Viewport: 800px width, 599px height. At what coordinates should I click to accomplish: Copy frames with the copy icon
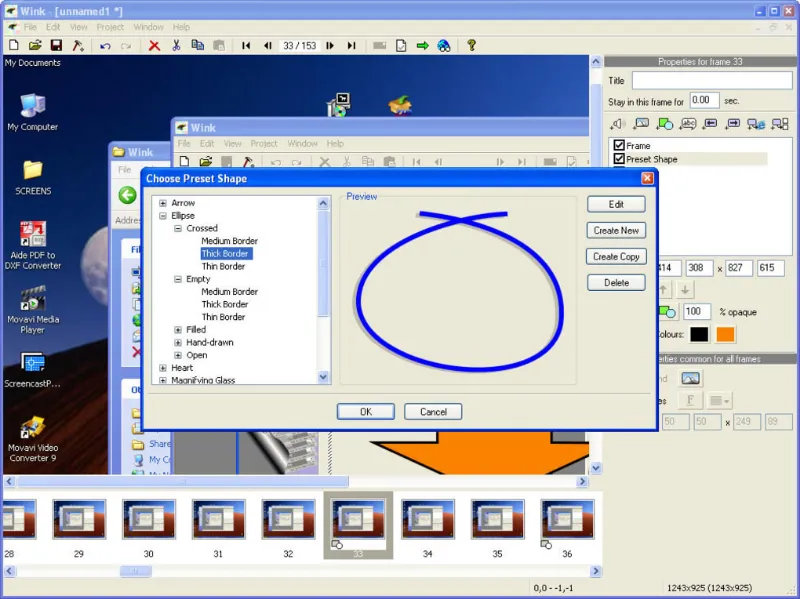tap(197, 45)
